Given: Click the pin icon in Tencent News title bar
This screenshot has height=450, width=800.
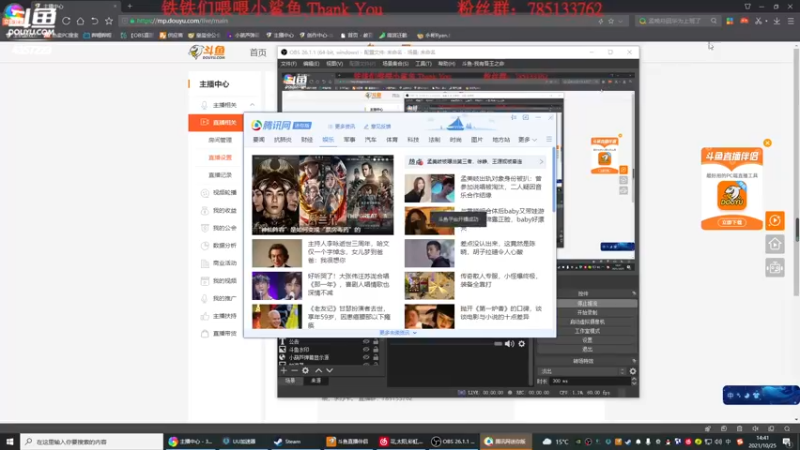Looking at the screenshot, I should pos(513,118).
